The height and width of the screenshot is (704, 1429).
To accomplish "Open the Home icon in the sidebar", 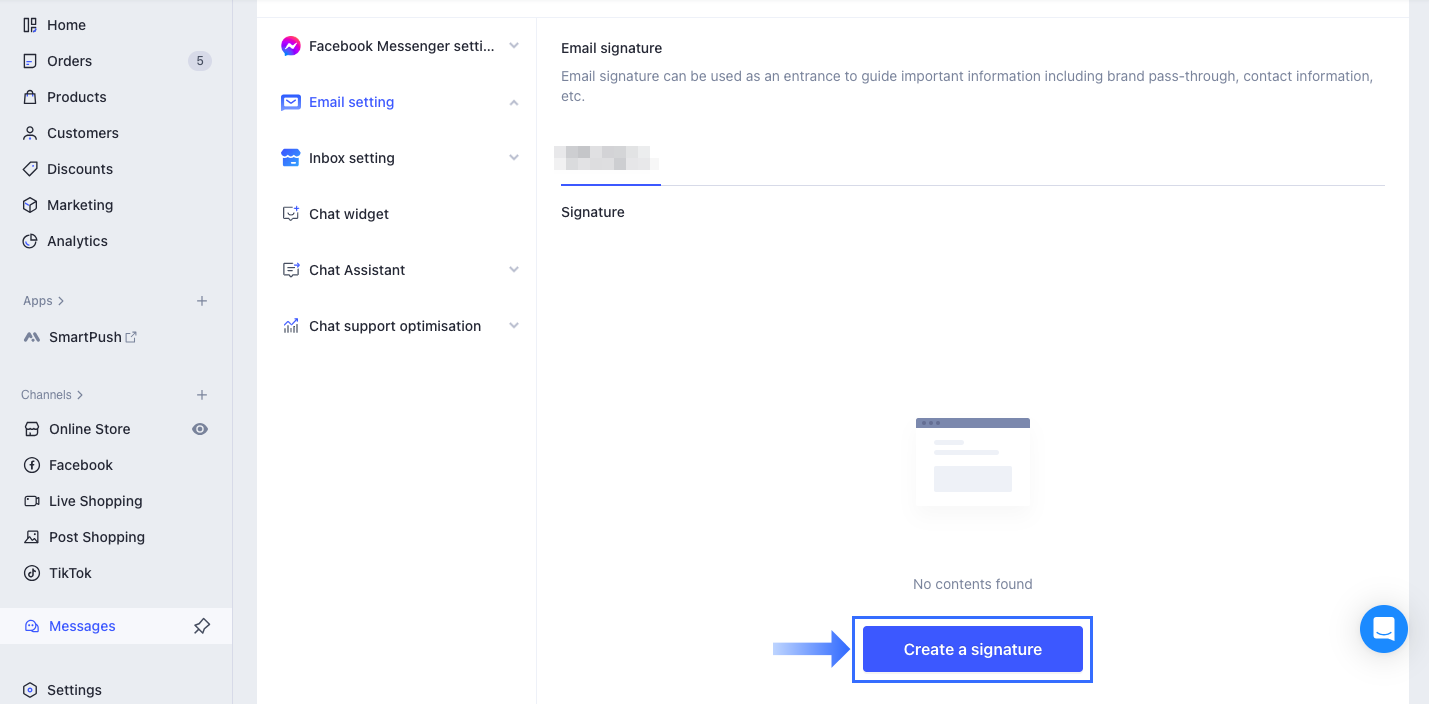I will 29,24.
